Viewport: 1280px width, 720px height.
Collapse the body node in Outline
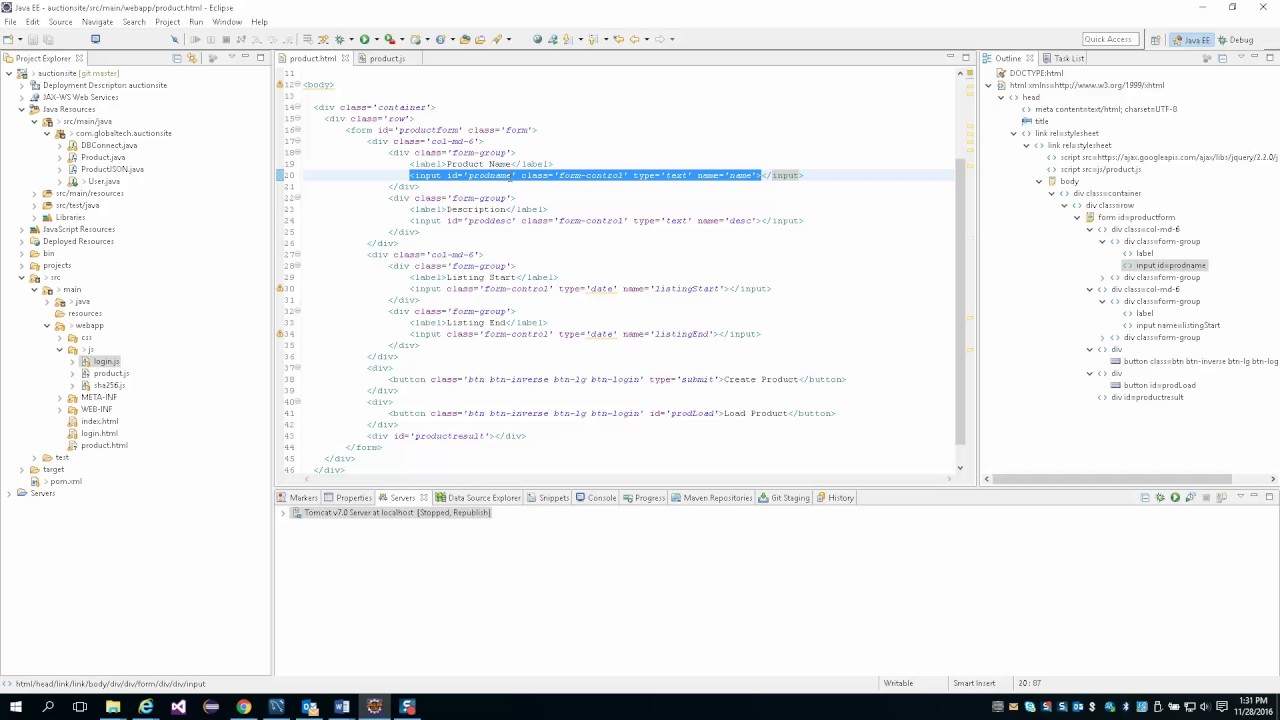(1038, 181)
